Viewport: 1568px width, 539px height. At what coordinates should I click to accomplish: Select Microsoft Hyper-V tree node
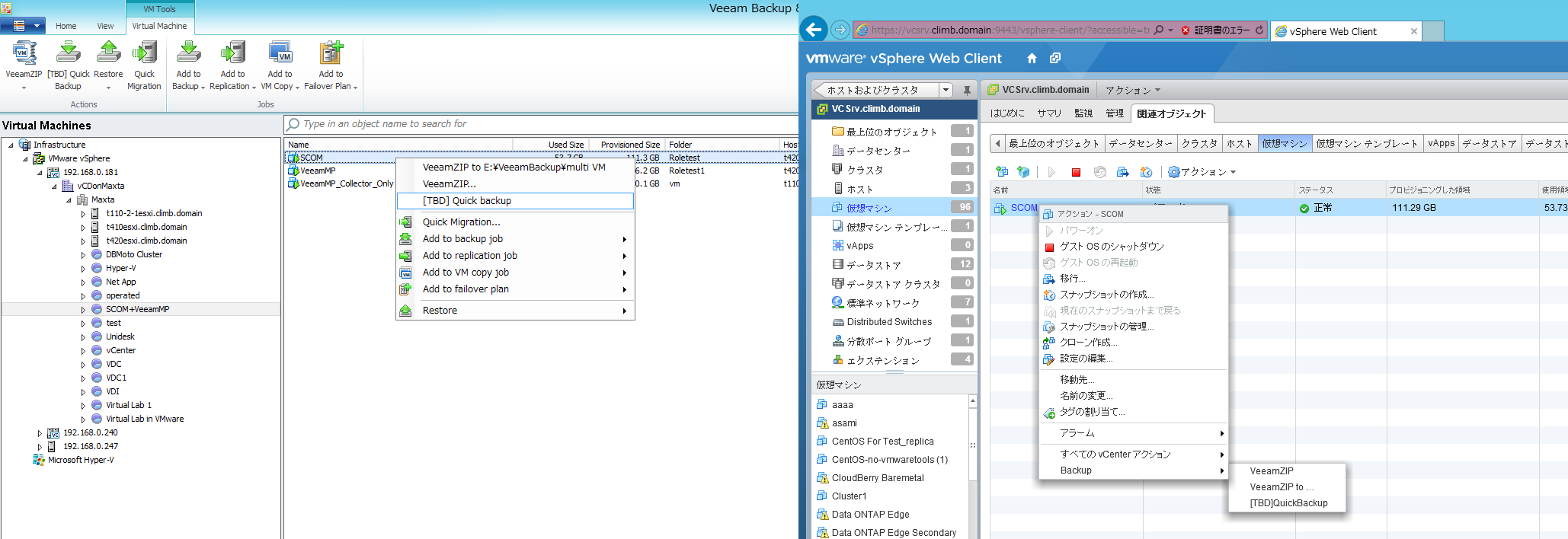tap(74, 461)
